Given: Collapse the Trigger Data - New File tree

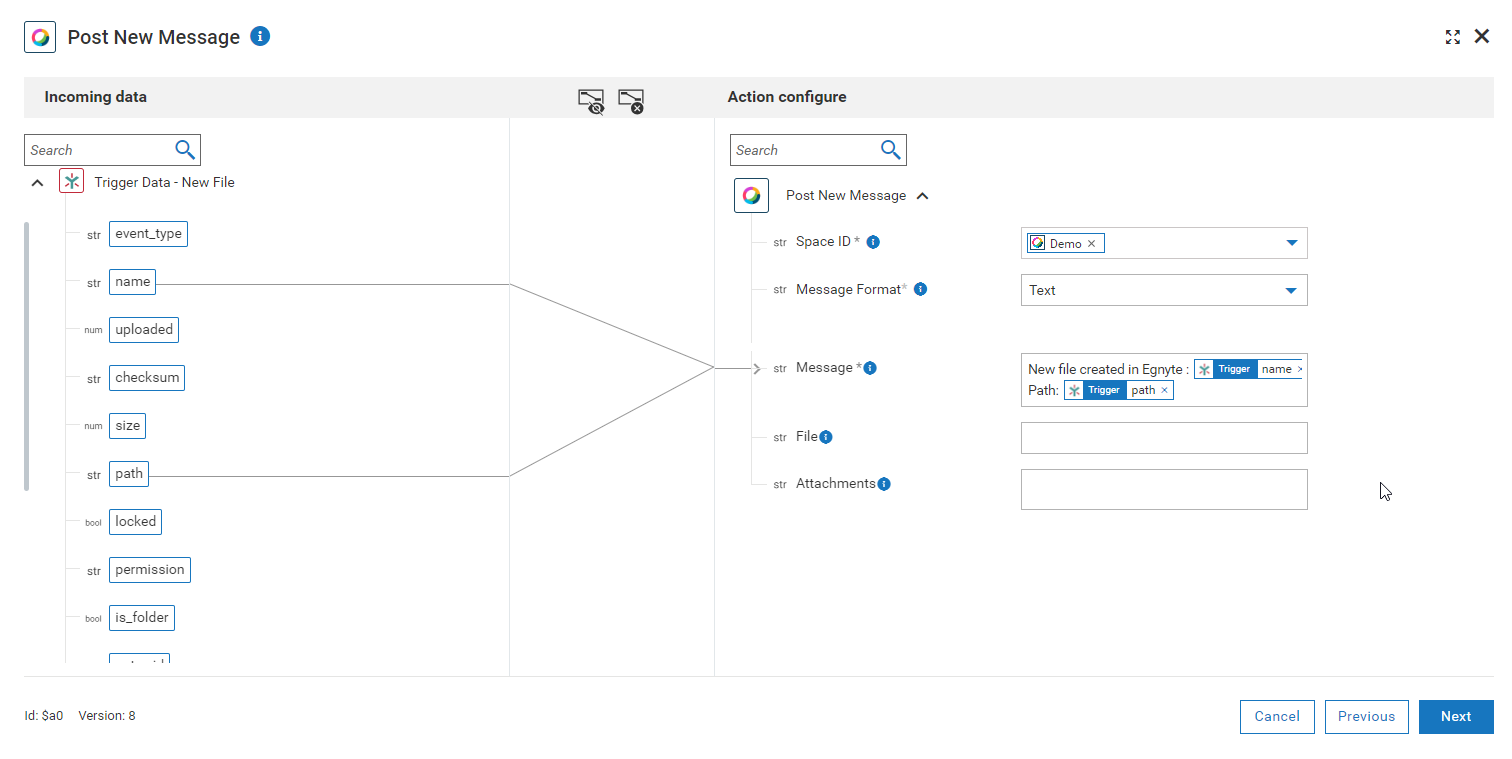Looking at the screenshot, I should tap(37, 182).
